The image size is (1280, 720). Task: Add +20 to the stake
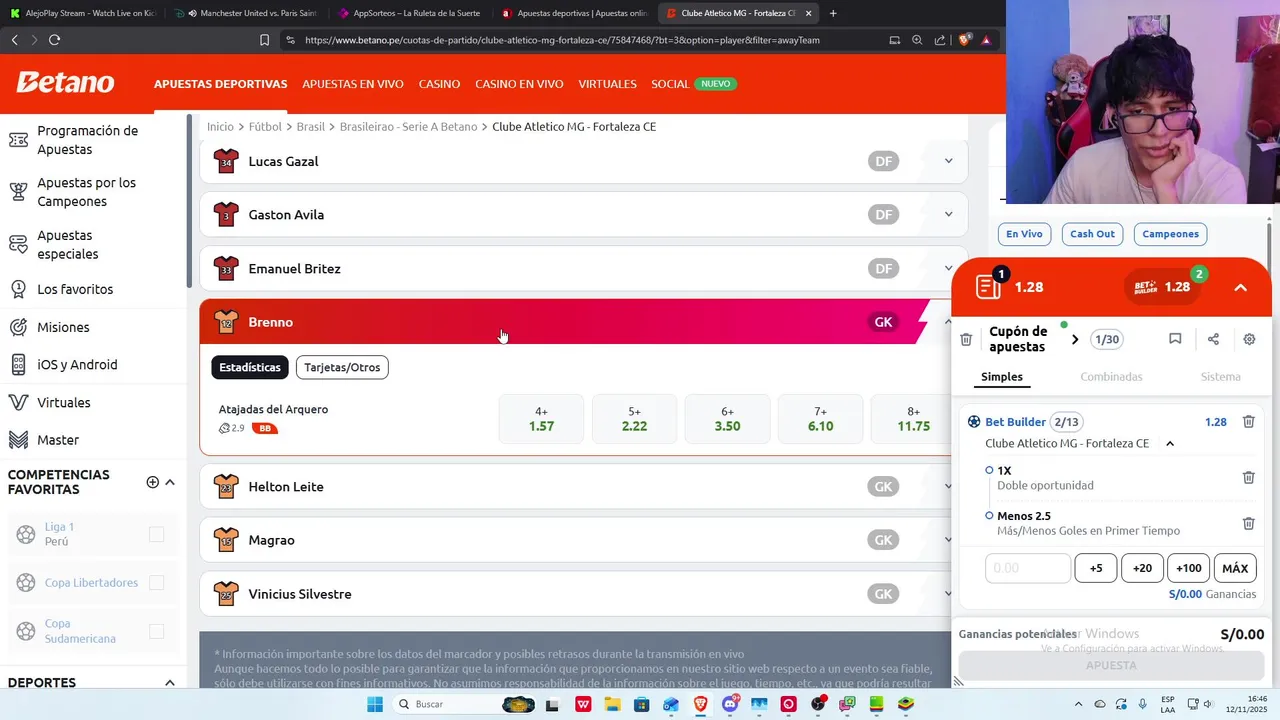tap(1142, 568)
